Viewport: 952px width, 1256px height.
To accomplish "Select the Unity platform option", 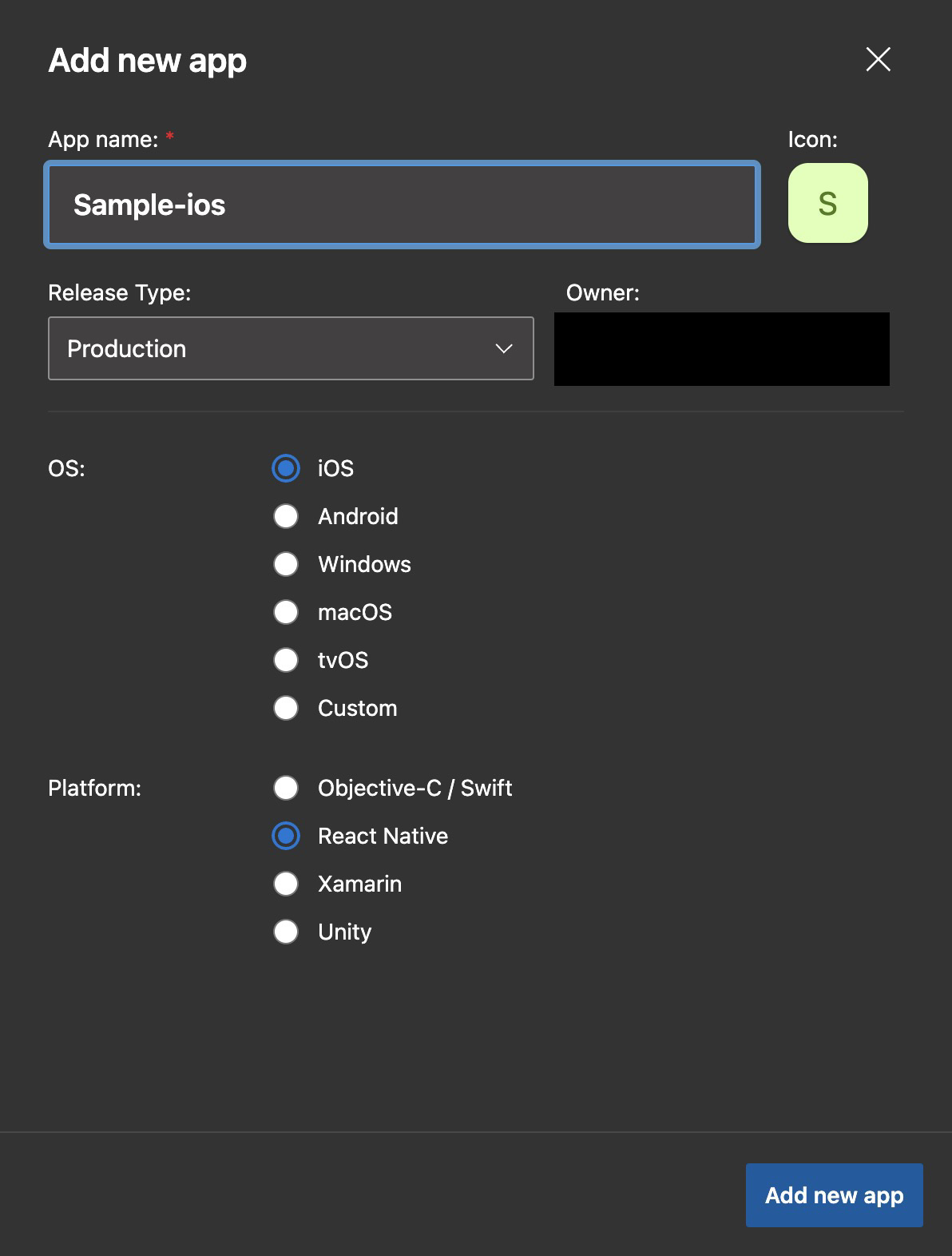I will coord(286,932).
